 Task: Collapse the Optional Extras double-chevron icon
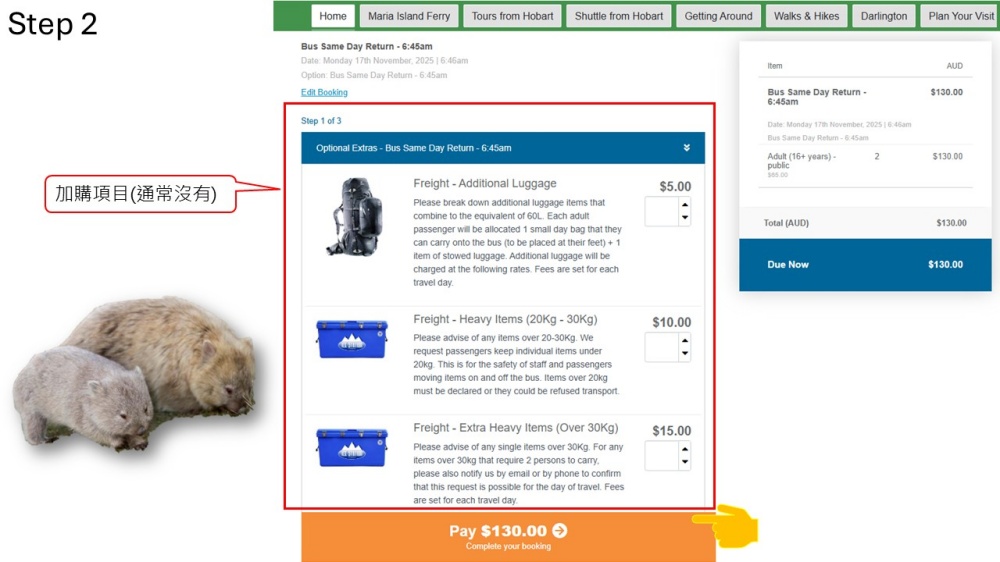coord(686,148)
